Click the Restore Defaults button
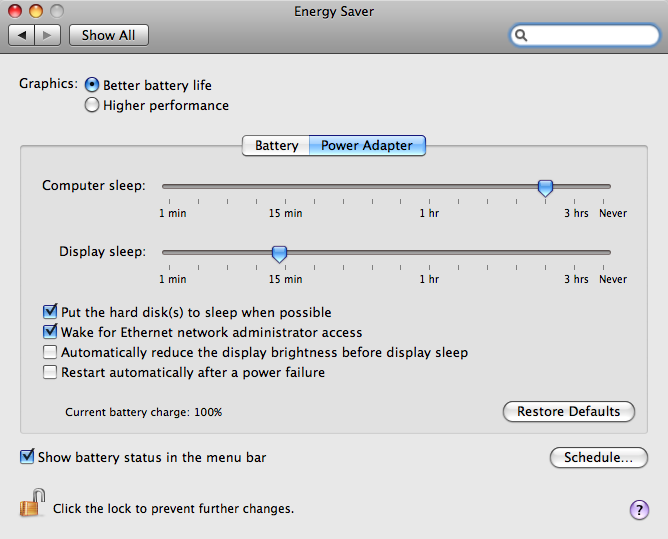668x539 pixels. pos(569,412)
